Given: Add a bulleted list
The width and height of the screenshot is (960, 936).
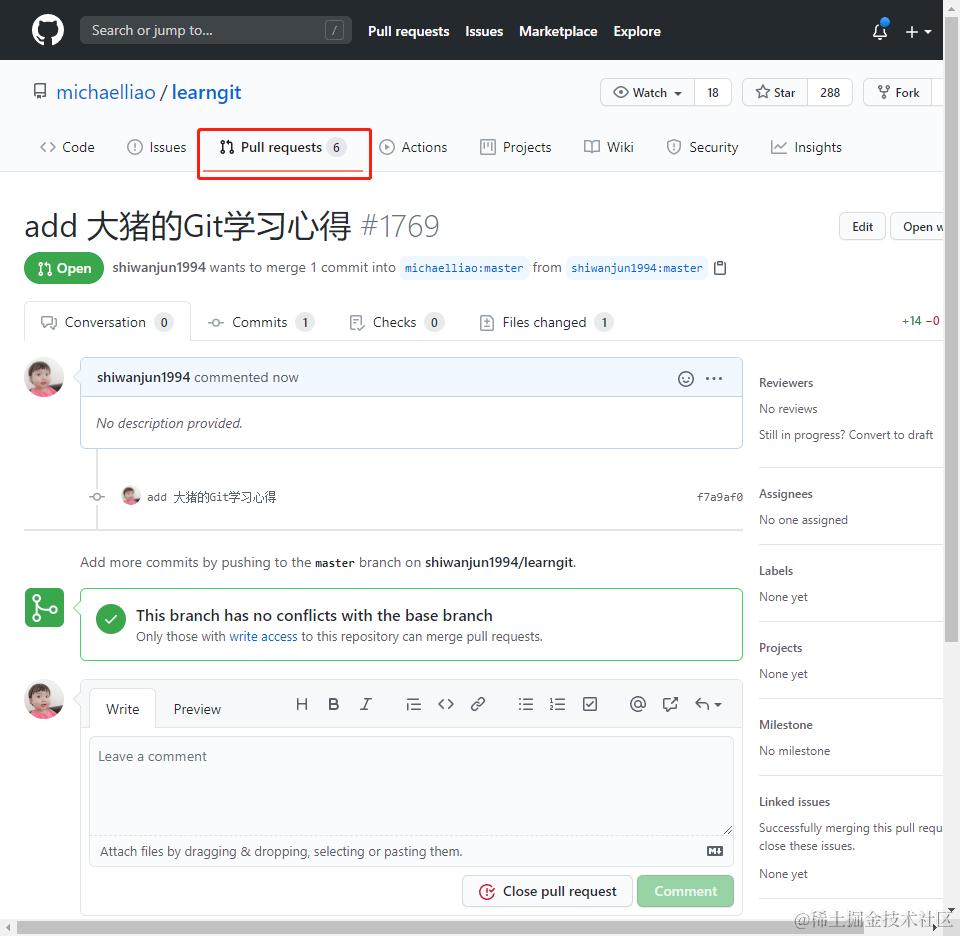Looking at the screenshot, I should 526,704.
